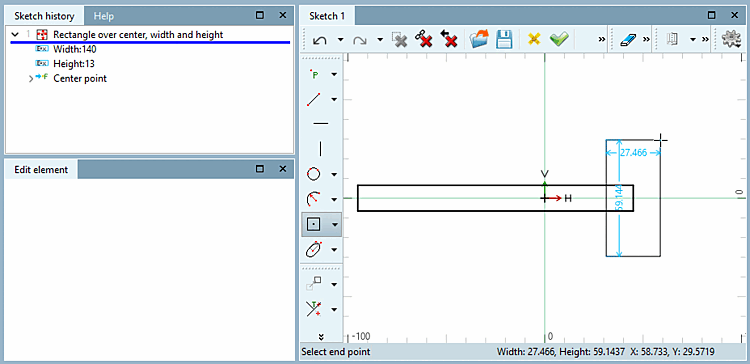This screenshot has width=750, height=364.
Task: Select Rectangle over center, width and height
Action: click(x=138, y=34)
